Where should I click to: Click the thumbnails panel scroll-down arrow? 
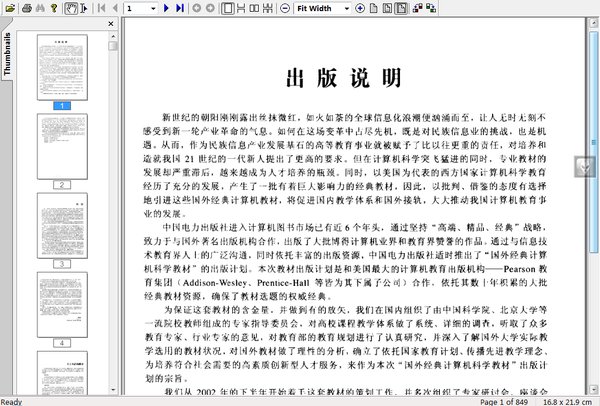113,390
